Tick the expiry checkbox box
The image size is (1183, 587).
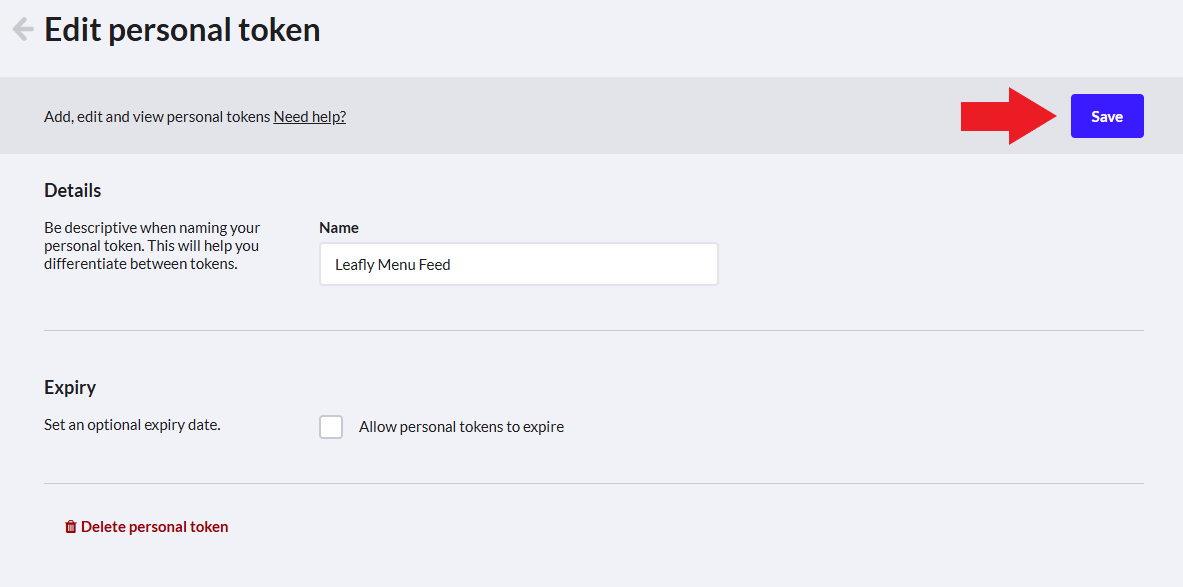click(330, 426)
